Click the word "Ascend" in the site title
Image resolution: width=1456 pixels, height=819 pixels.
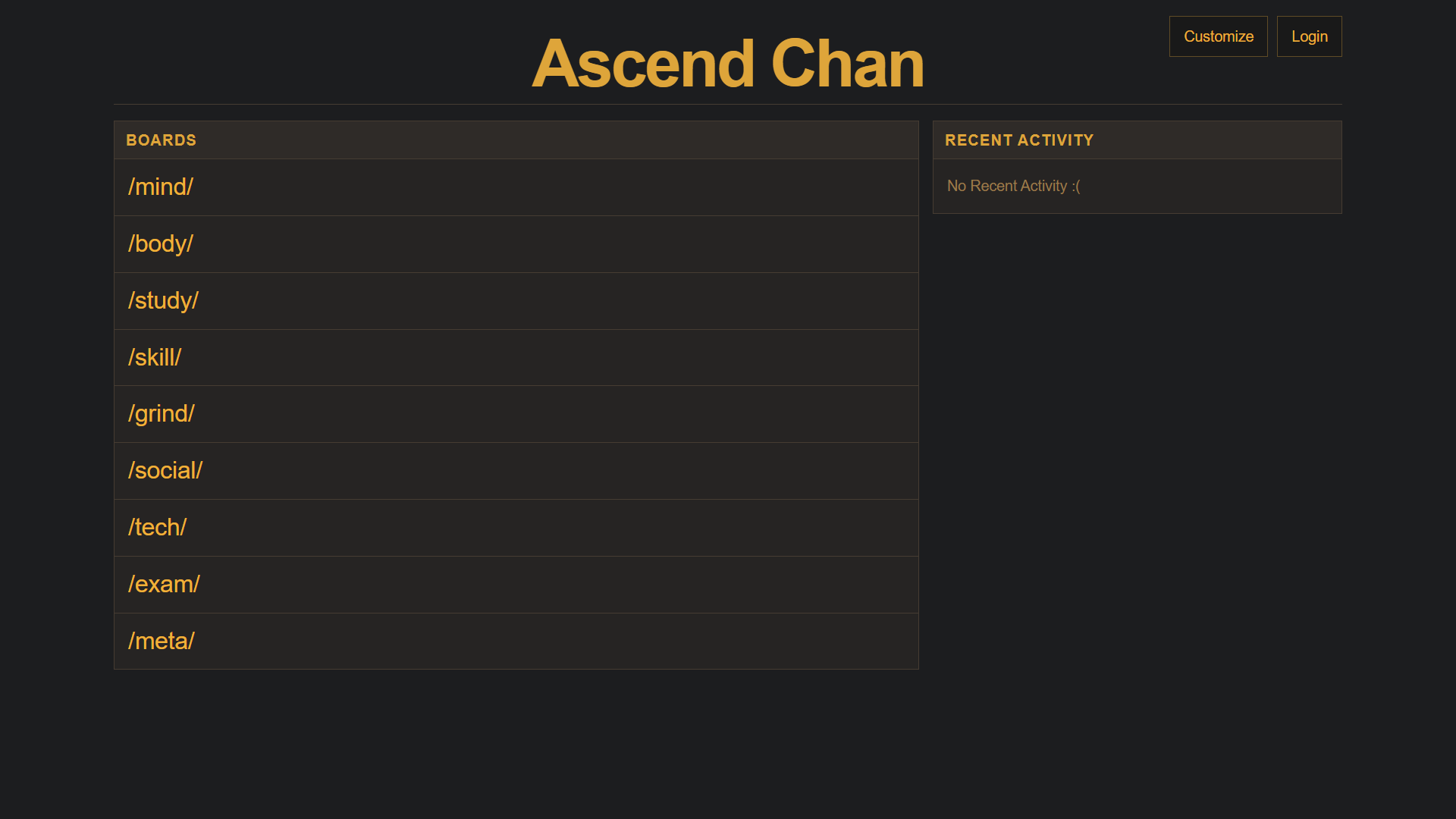coord(643,64)
